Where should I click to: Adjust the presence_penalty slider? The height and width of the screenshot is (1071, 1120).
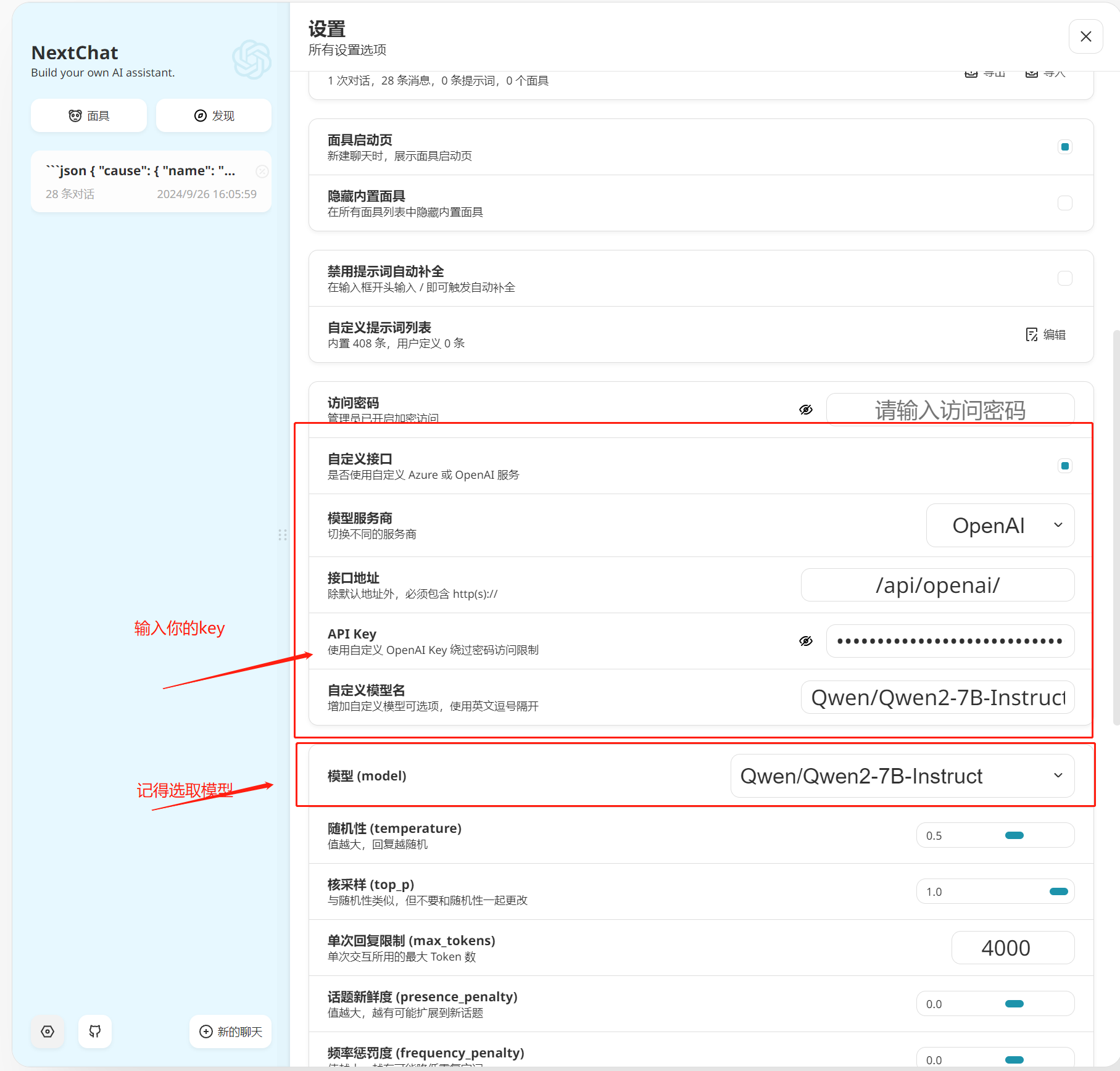tap(1014, 1004)
